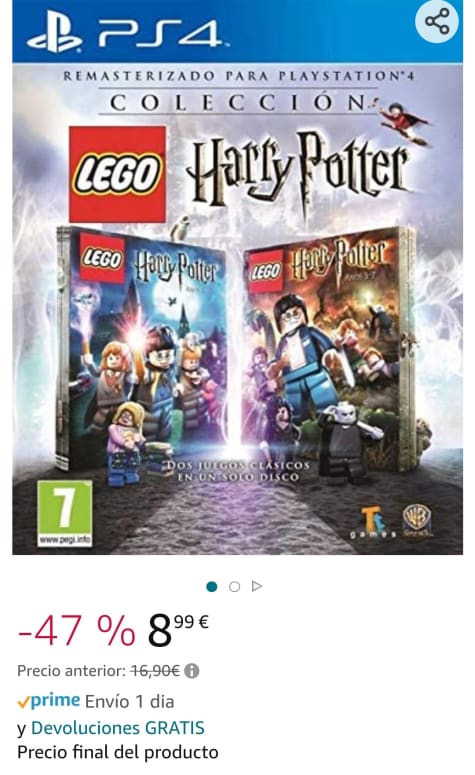Switch to the second image carousel dot
Viewport: 475px width, 775px height.
point(234,587)
